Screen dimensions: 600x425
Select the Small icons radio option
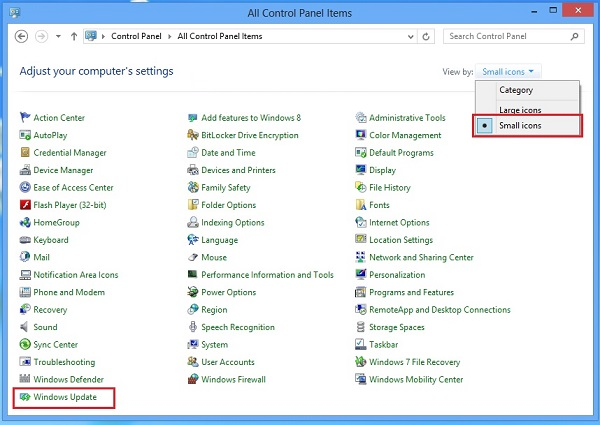pyautogui.click(x=485, y=126)
